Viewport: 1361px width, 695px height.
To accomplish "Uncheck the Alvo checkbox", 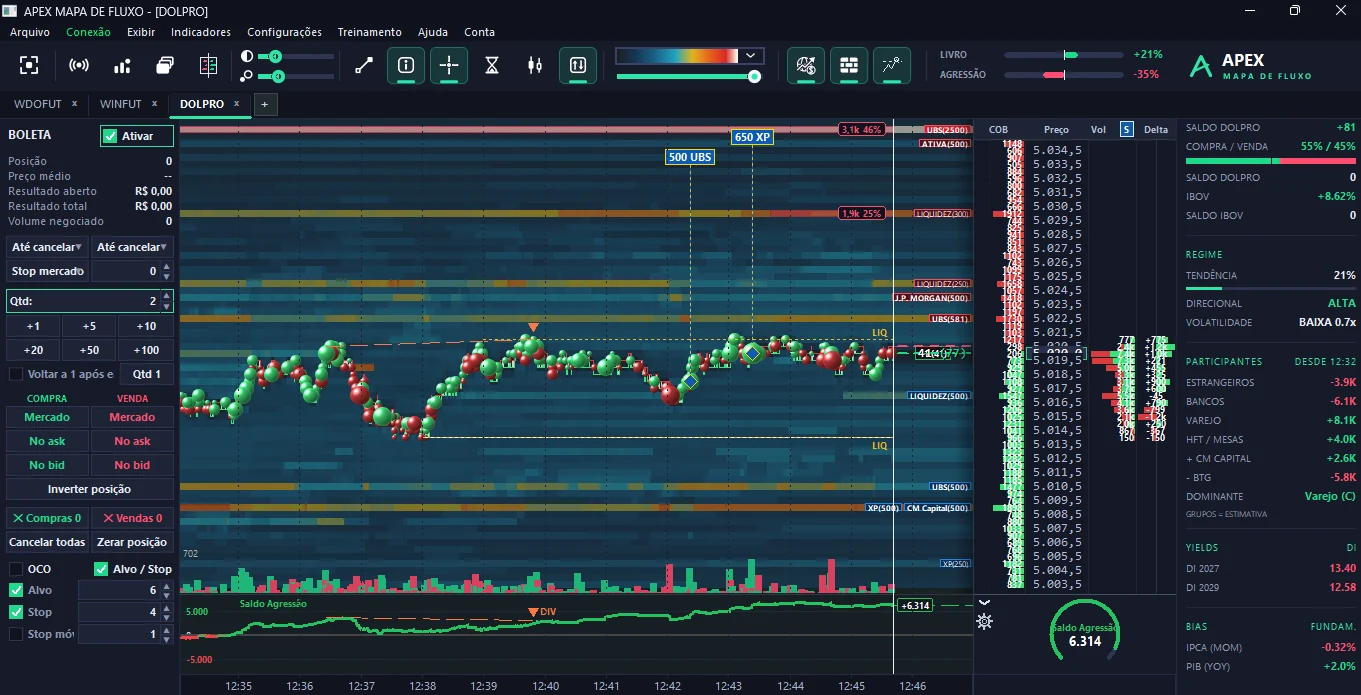I will 16,590.
